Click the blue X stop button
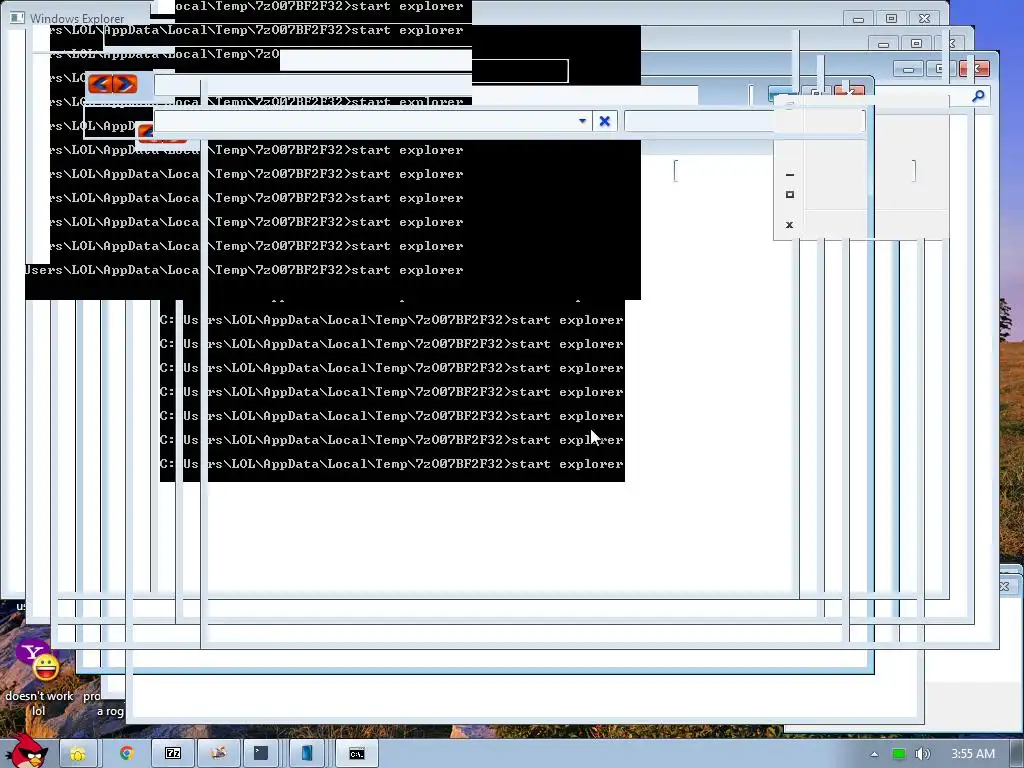The width and height of the screenshot is (1024, 768). [x=605, y=121]
